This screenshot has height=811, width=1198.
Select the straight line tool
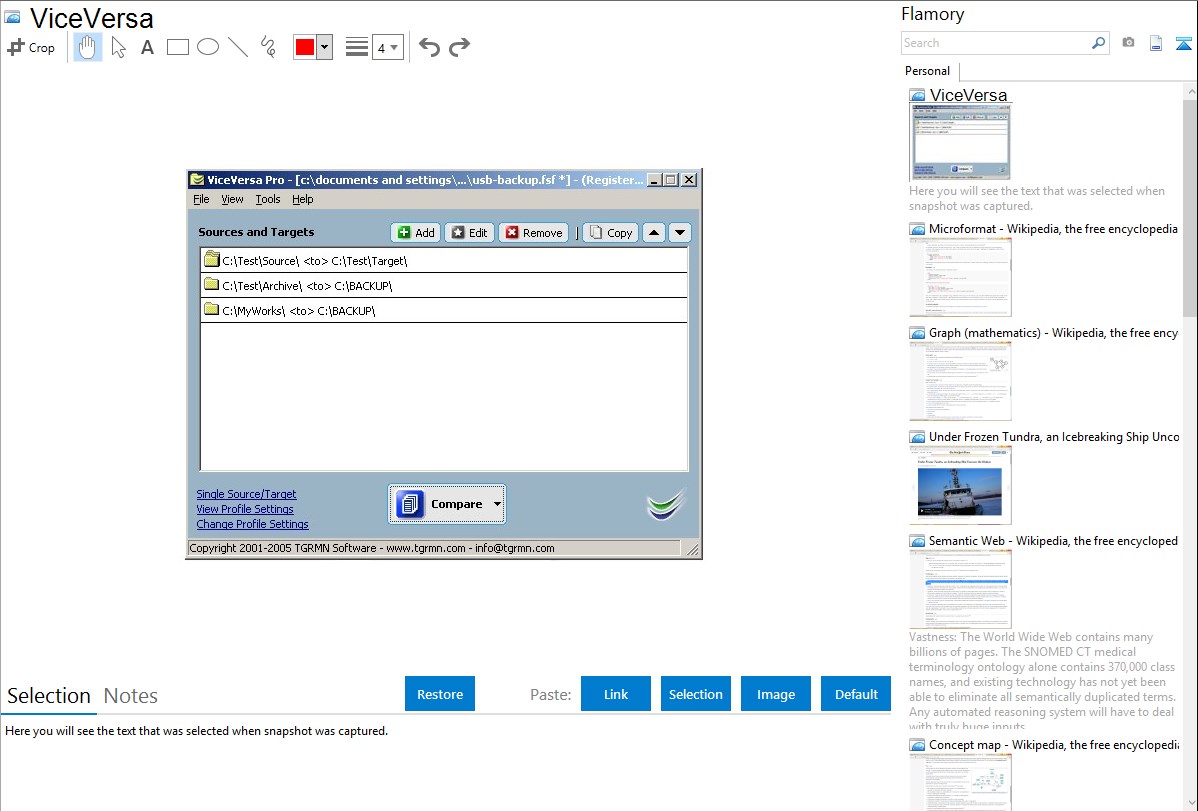pyautogui.click(x=238, y=47)
